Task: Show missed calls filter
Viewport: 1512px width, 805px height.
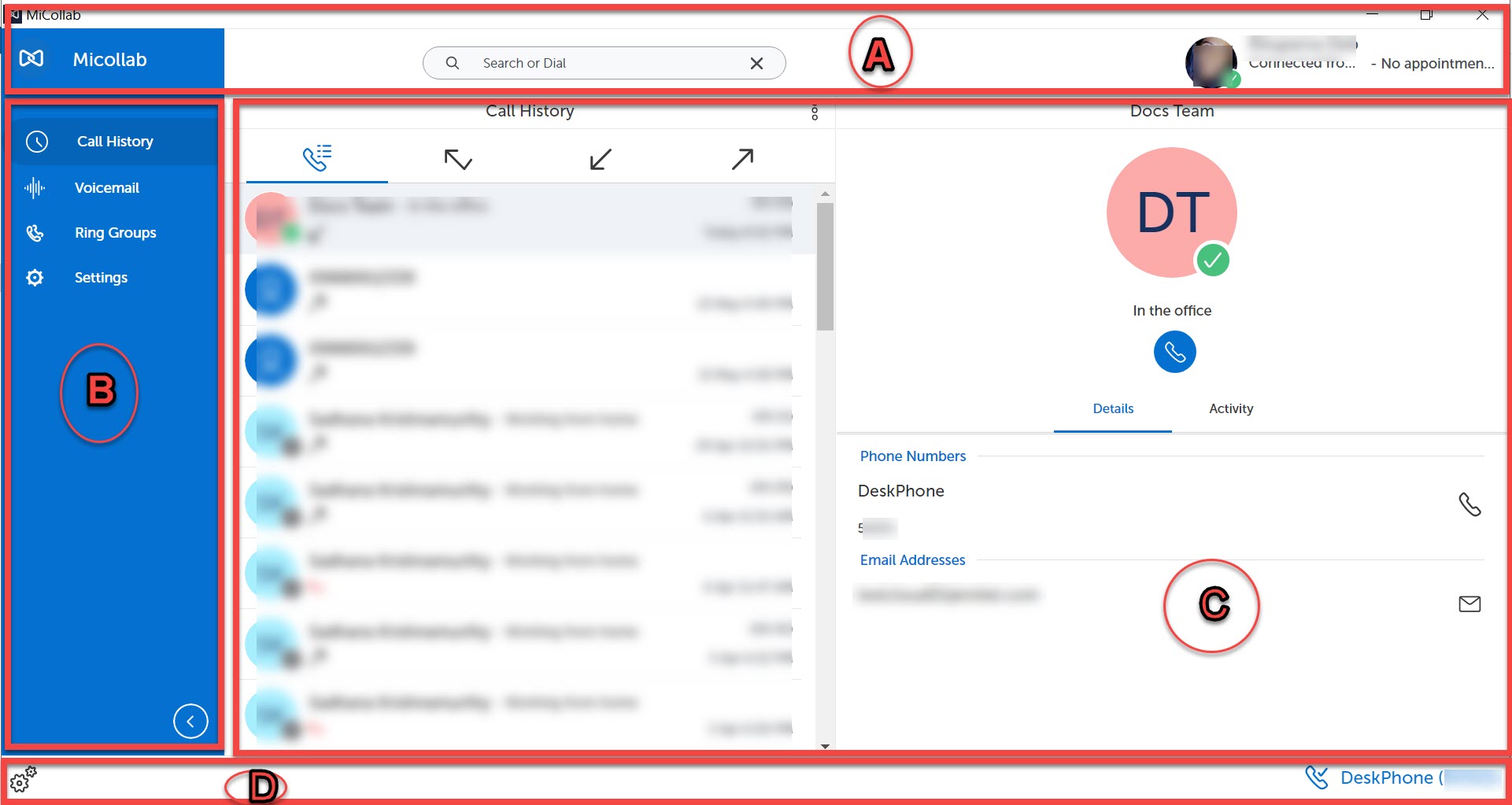Action: (x=458, y=160)
